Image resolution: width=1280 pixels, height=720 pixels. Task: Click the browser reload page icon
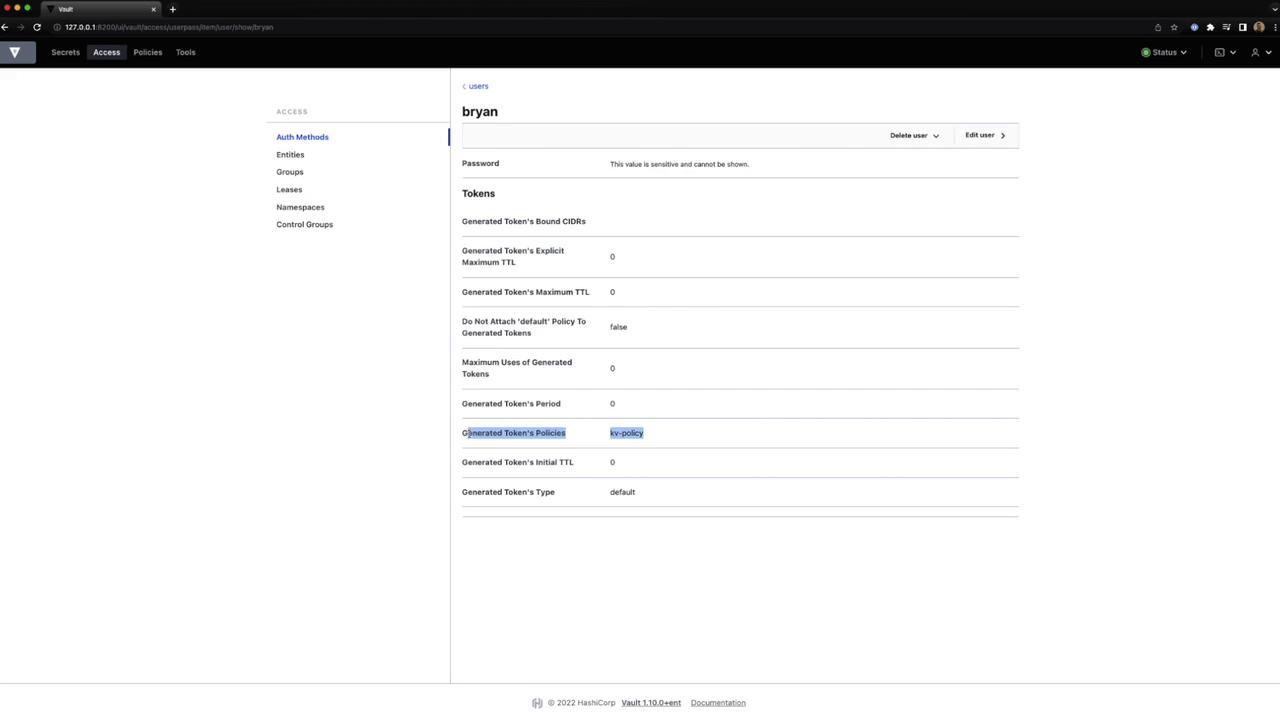coord(37,27)
